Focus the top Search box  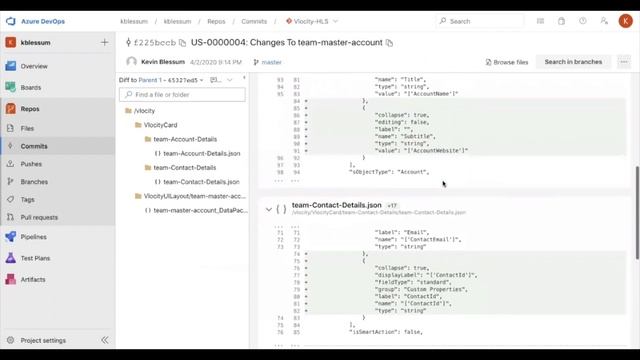tap(480, 21)
